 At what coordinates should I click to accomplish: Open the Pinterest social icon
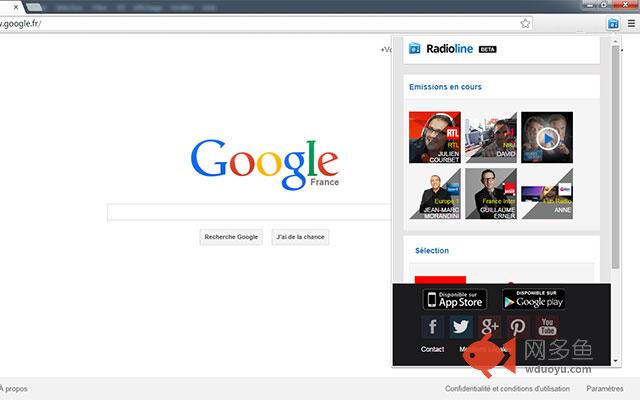pos(518,327)
